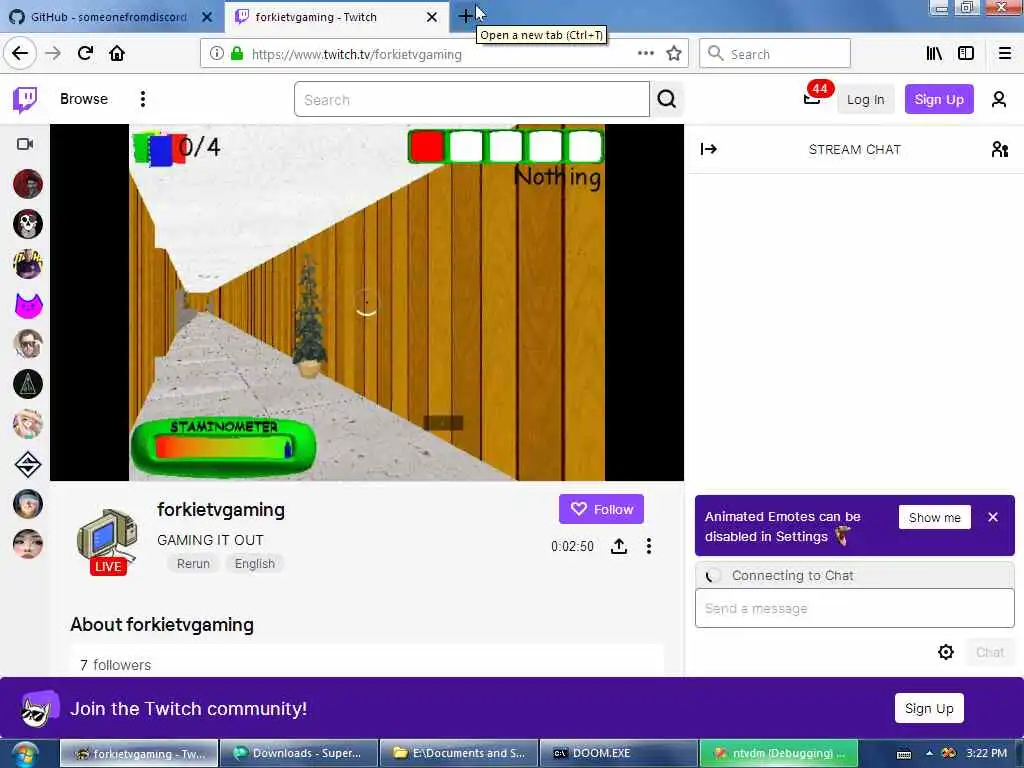Click the English tag
Viewport: 1024px width, 768px height.
pyautogui.click(x=255, y=564)
